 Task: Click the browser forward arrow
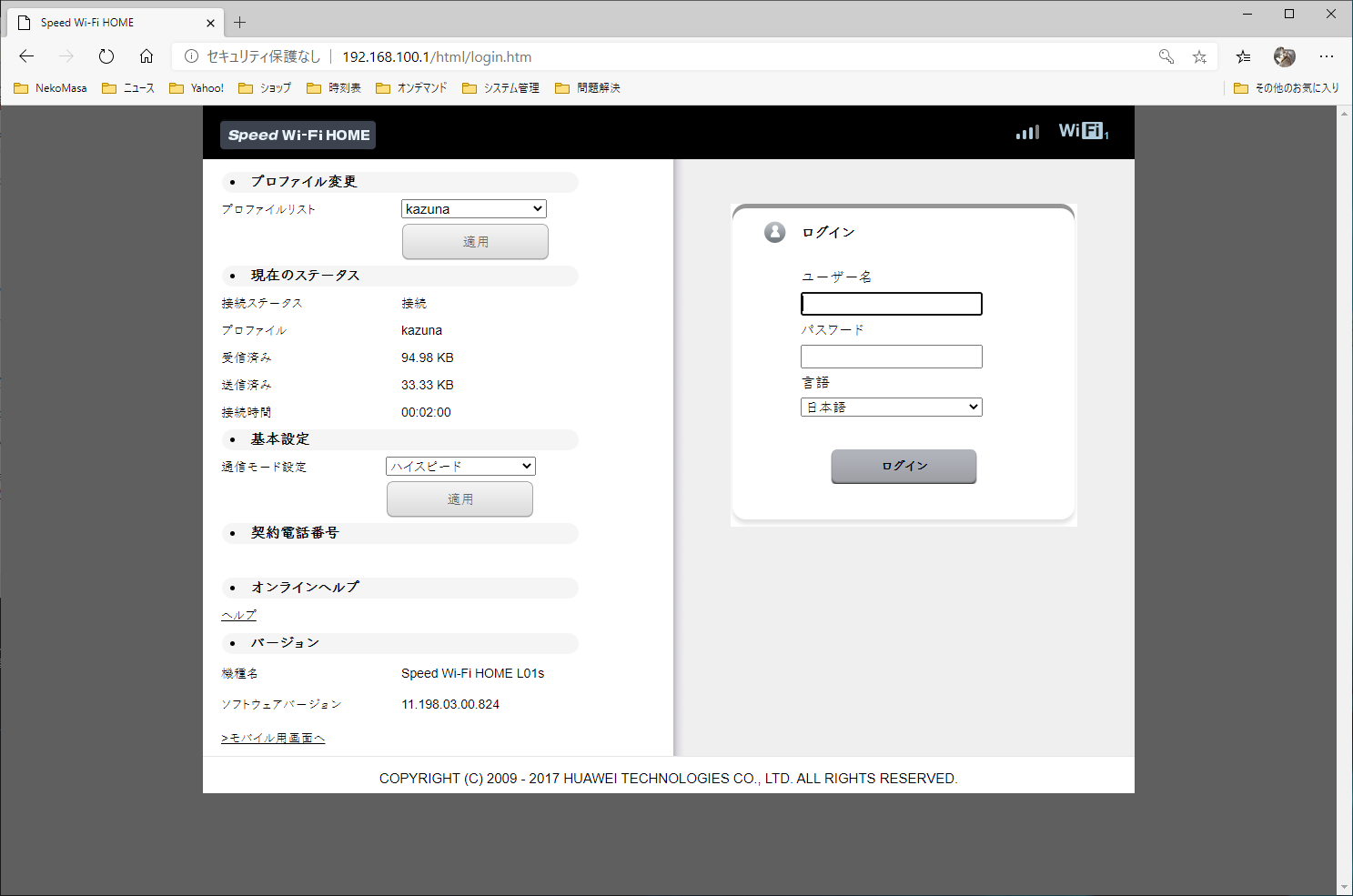(x=66, y=56)
